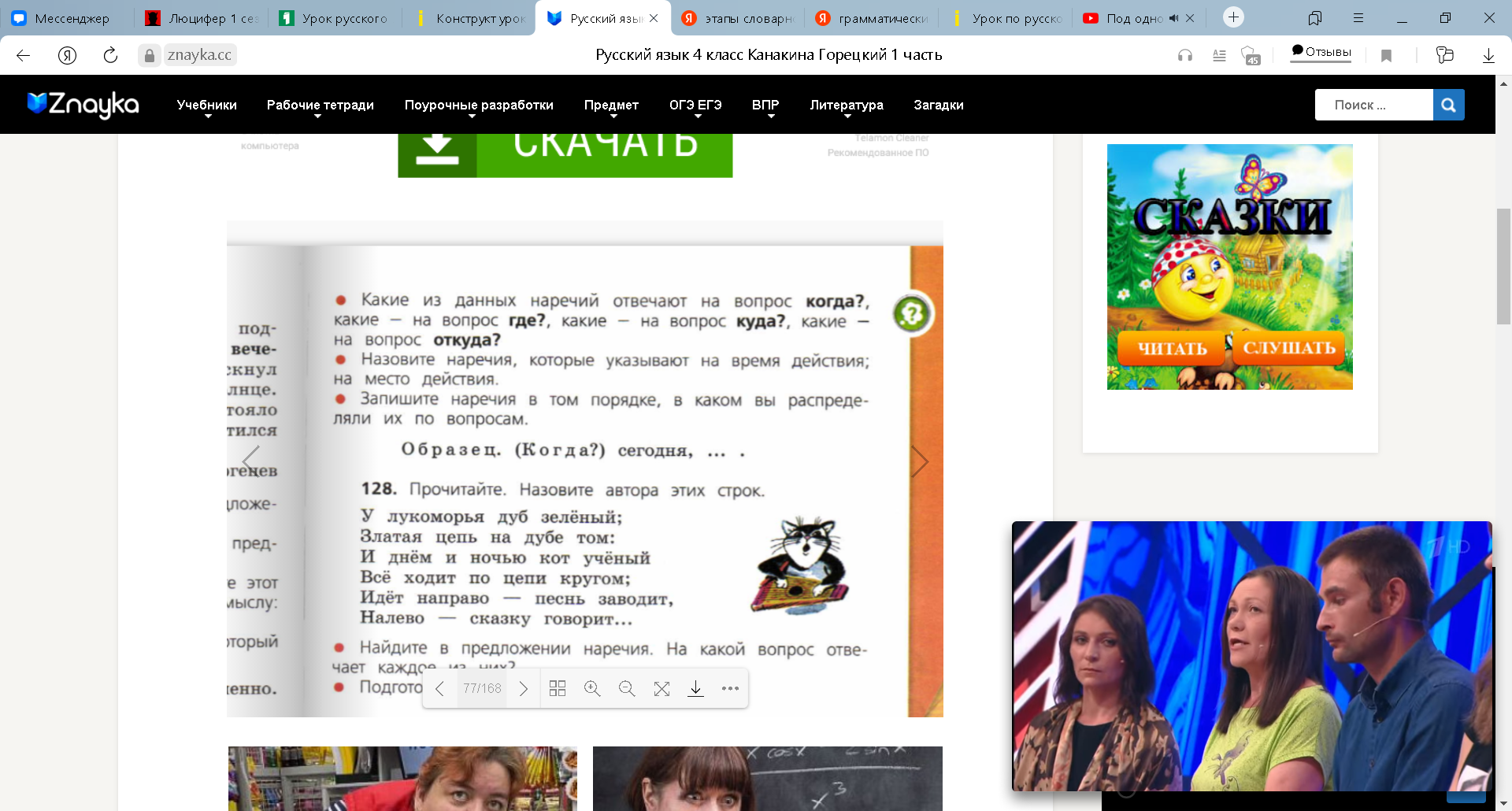Click the woman at blackboard thumbnail

click(768, 779)
